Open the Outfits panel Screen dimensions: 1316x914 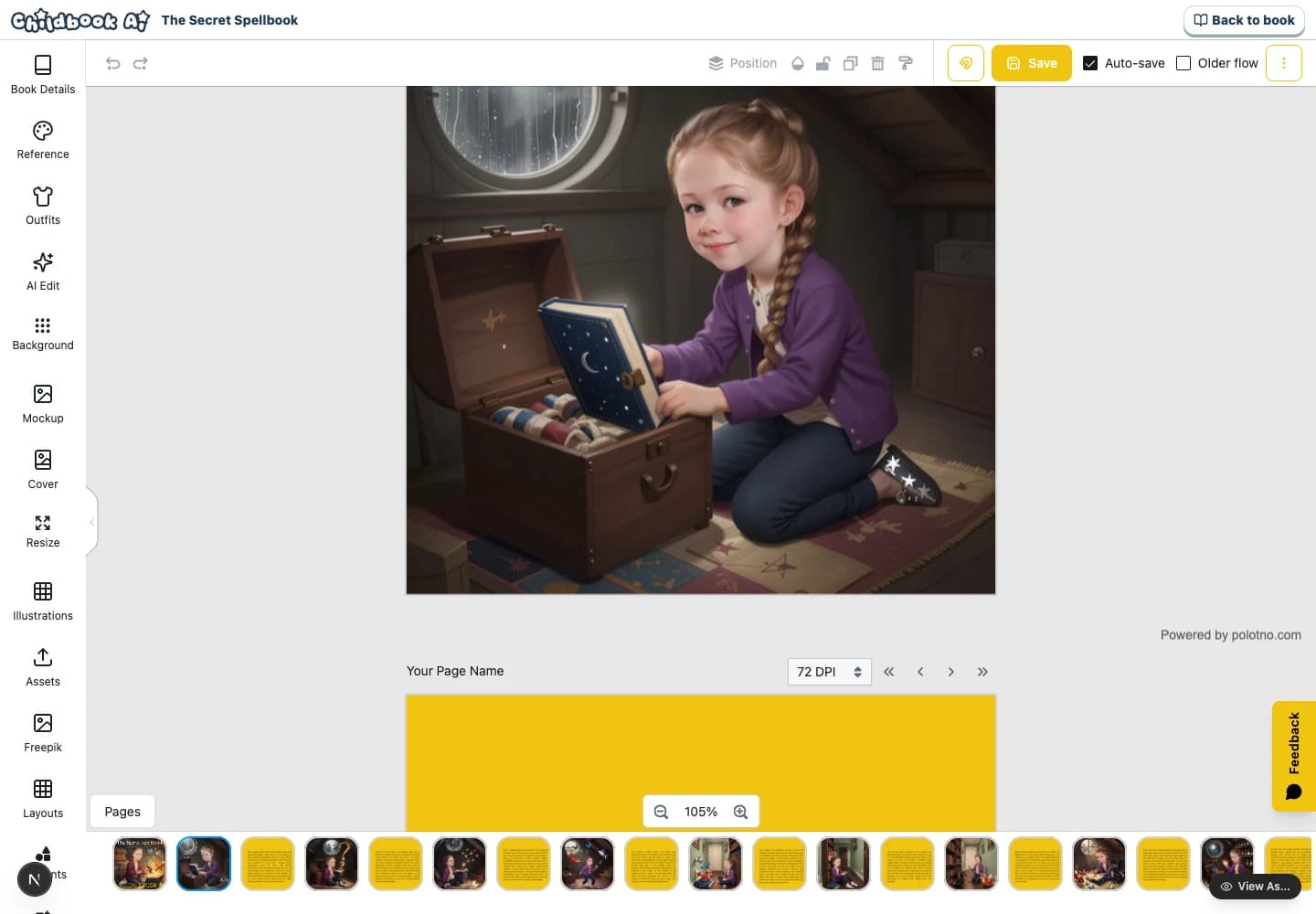point(43,206)
